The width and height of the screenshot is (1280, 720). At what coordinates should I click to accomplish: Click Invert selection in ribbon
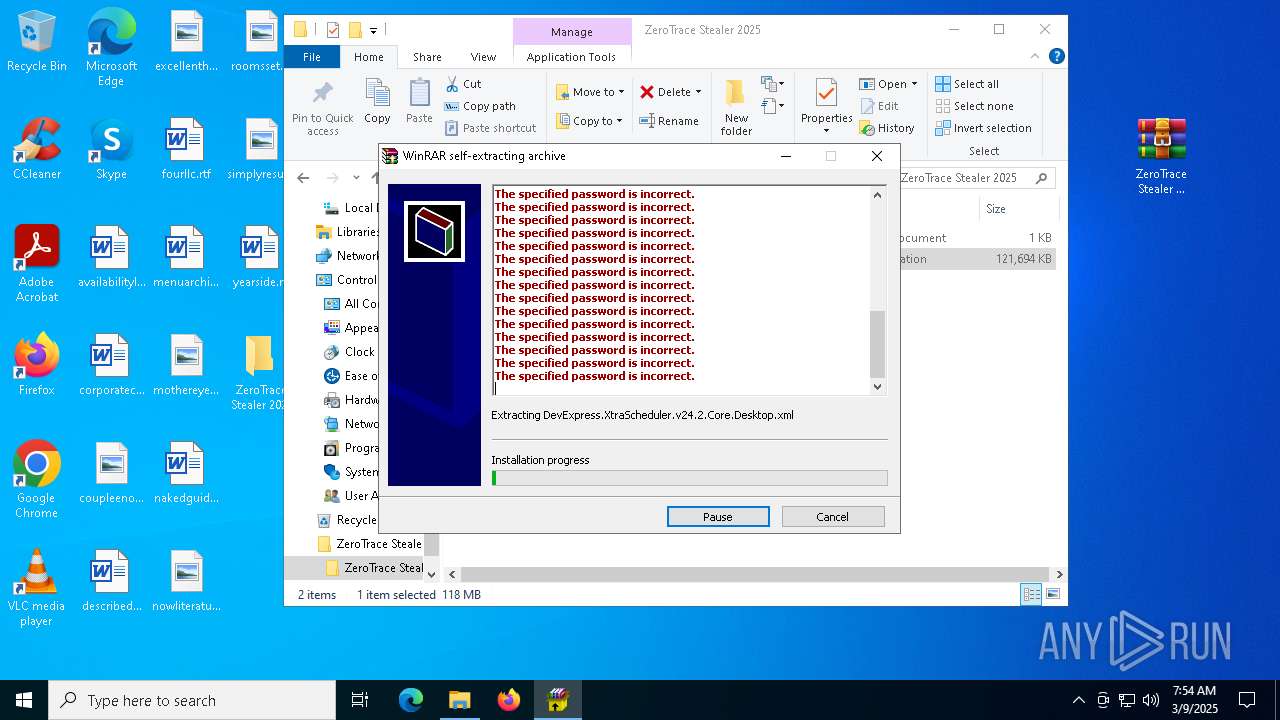pos(983,128)
